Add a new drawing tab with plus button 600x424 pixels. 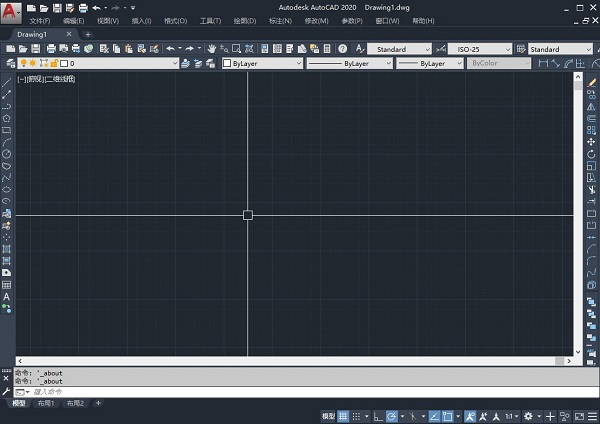coord(87,34)
